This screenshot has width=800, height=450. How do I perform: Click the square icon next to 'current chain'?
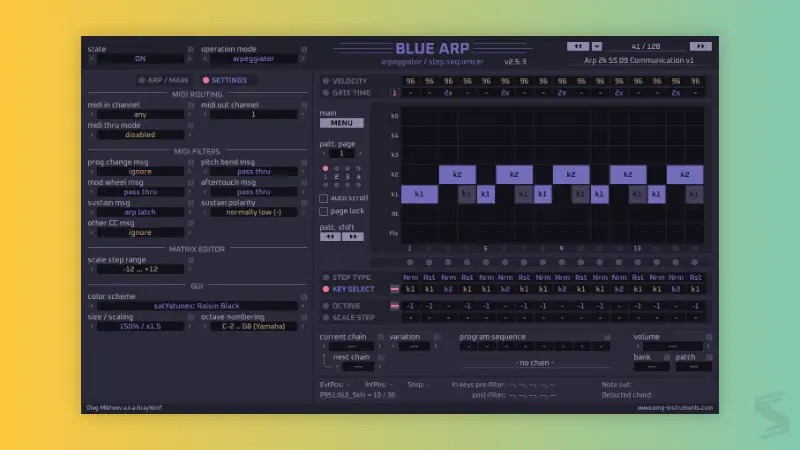381,337
